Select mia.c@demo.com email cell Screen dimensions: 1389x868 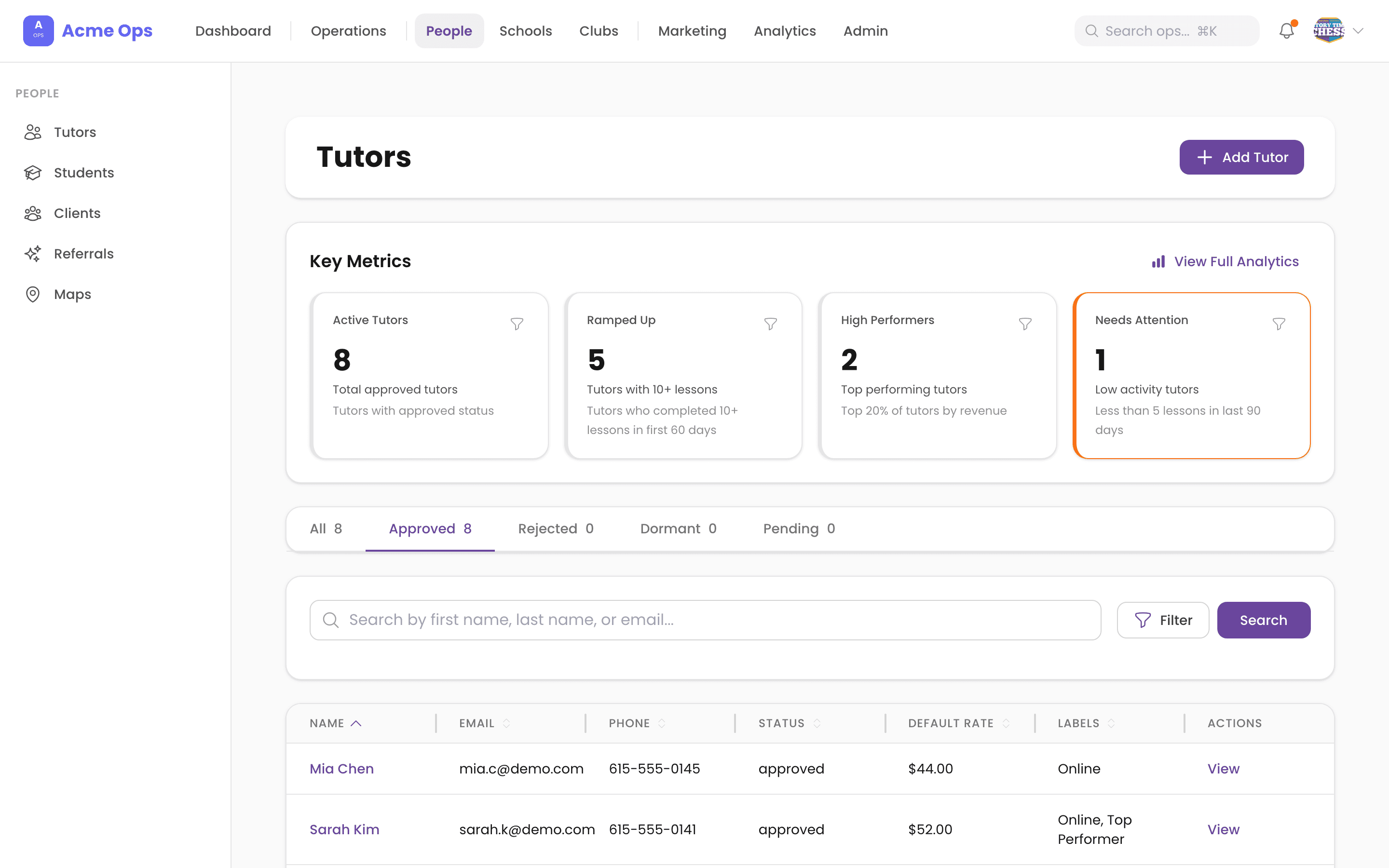[x=521, y=769]
